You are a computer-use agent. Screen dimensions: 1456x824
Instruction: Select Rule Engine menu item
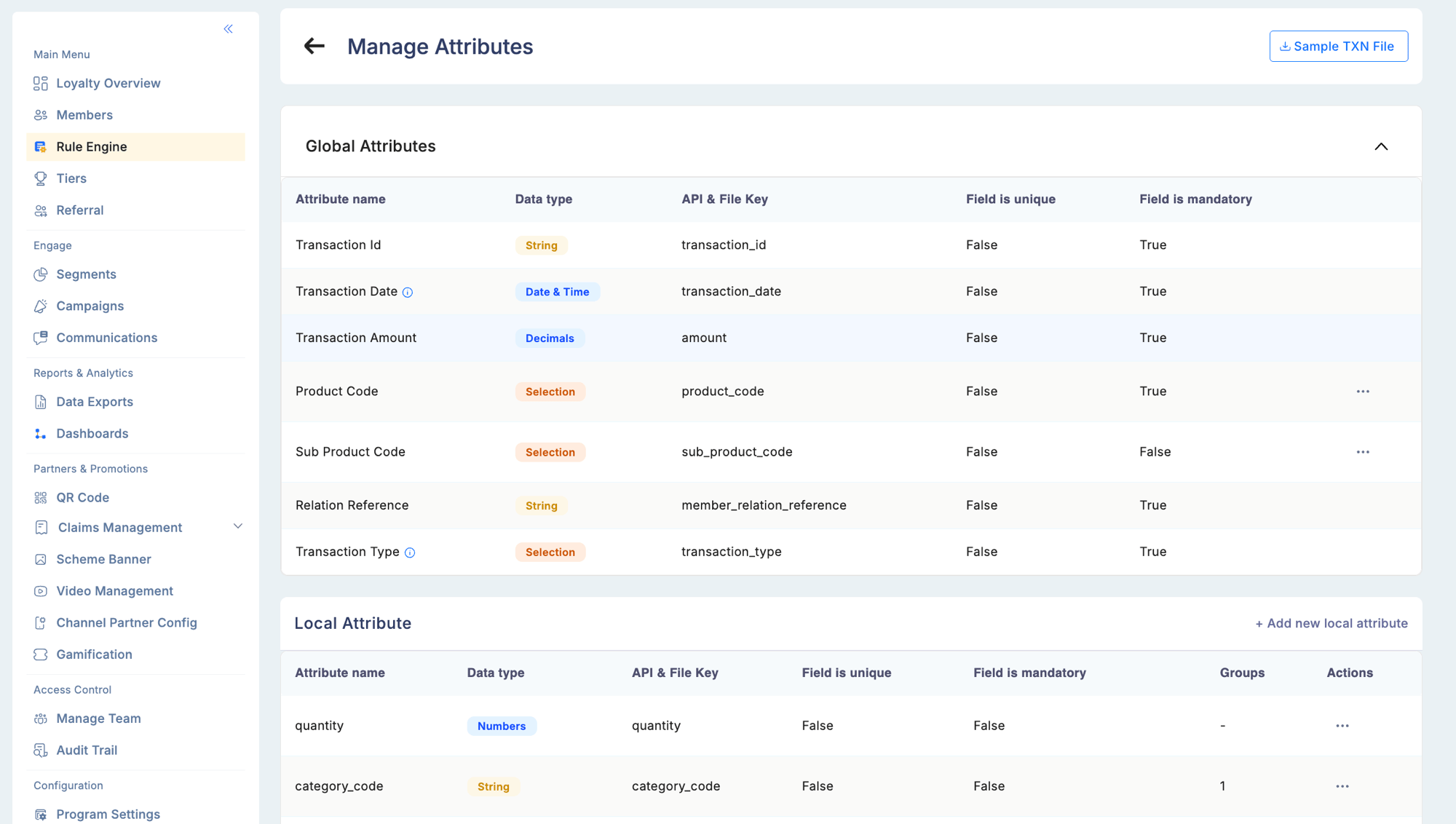(x=135, y=147)
